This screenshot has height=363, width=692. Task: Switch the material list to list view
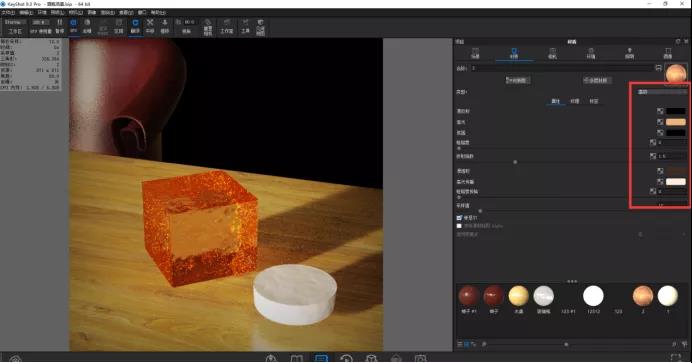[460, 344]
